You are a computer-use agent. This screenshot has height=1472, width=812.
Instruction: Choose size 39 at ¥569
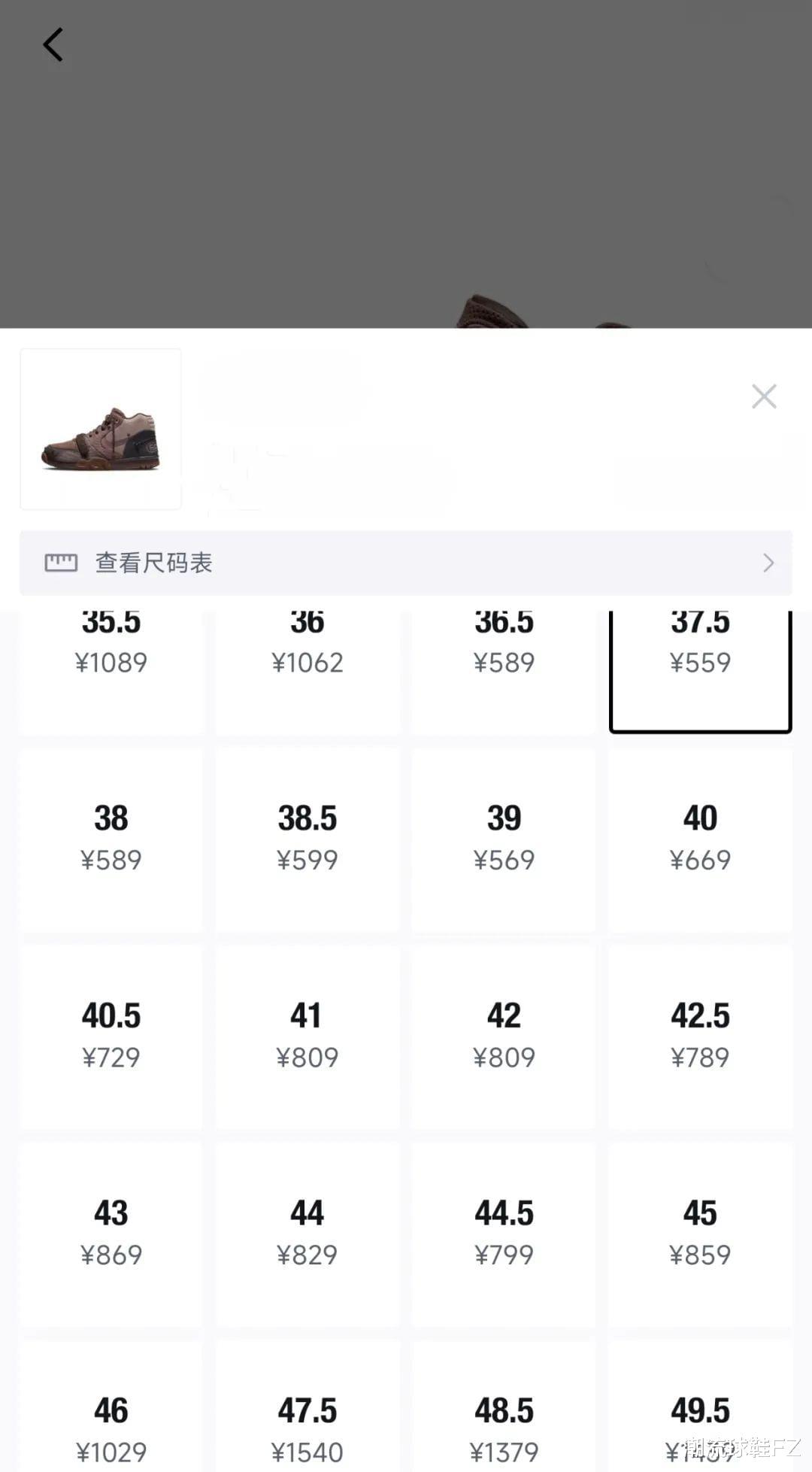tap(504, 840)
